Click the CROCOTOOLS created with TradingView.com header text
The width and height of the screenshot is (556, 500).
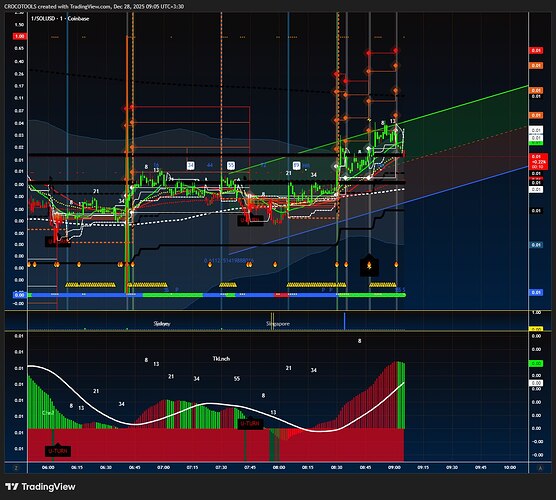tap(94, 6)
